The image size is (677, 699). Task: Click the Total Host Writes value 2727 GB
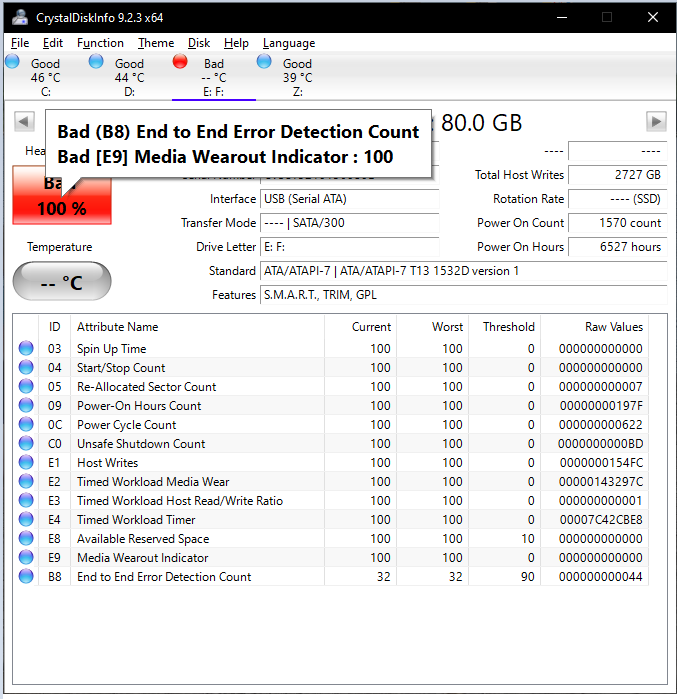pos(618,175)
